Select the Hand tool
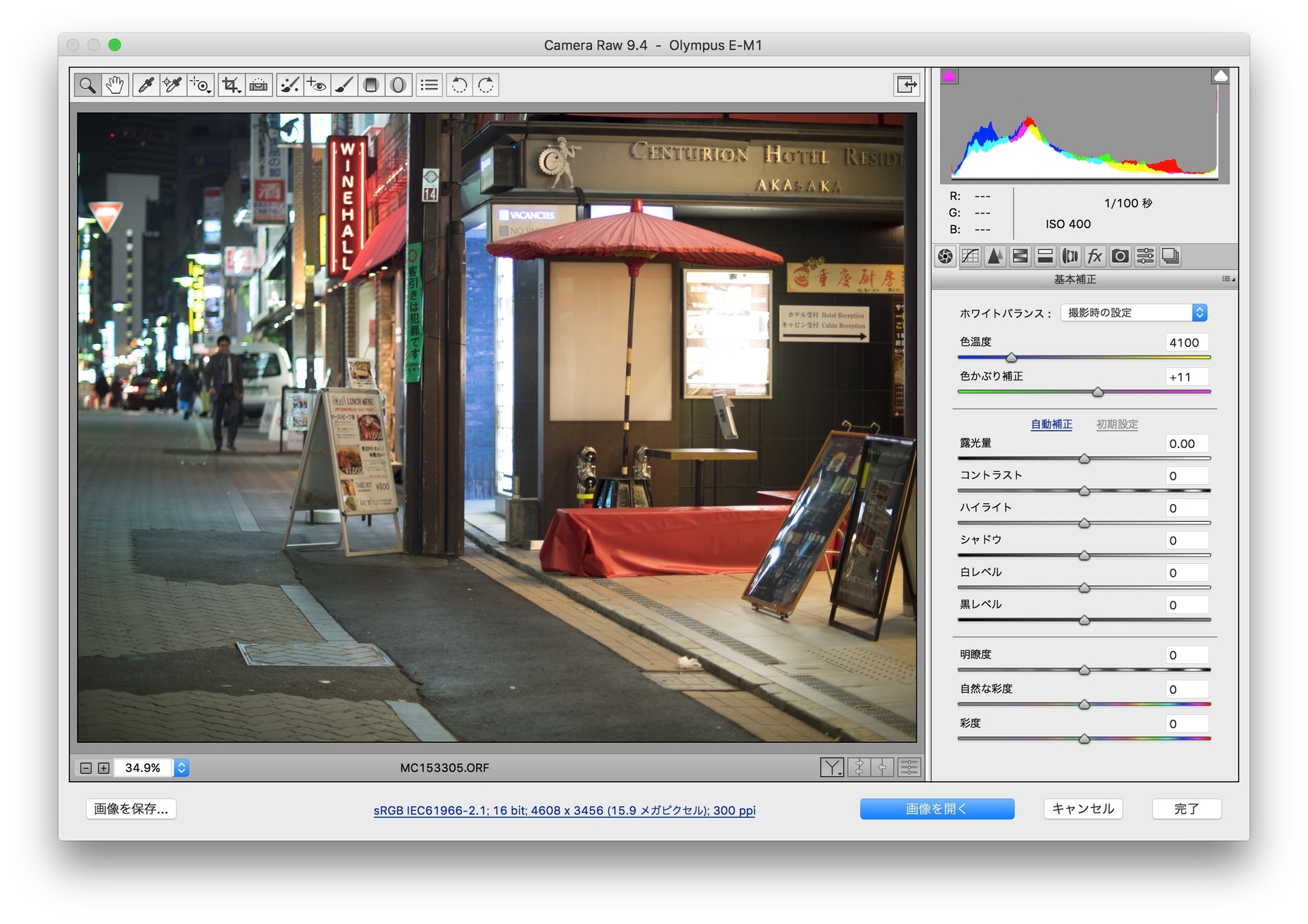Screen dimensions: 1308x924 click(115, 85)
